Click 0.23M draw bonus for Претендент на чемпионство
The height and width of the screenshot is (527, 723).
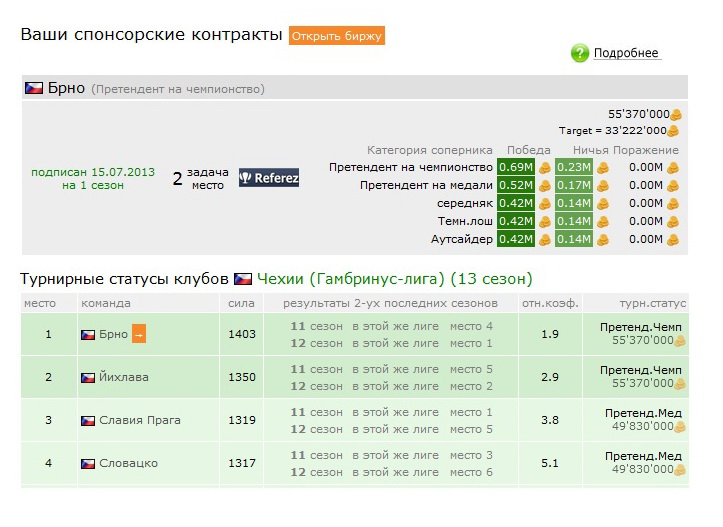[574, 167]
